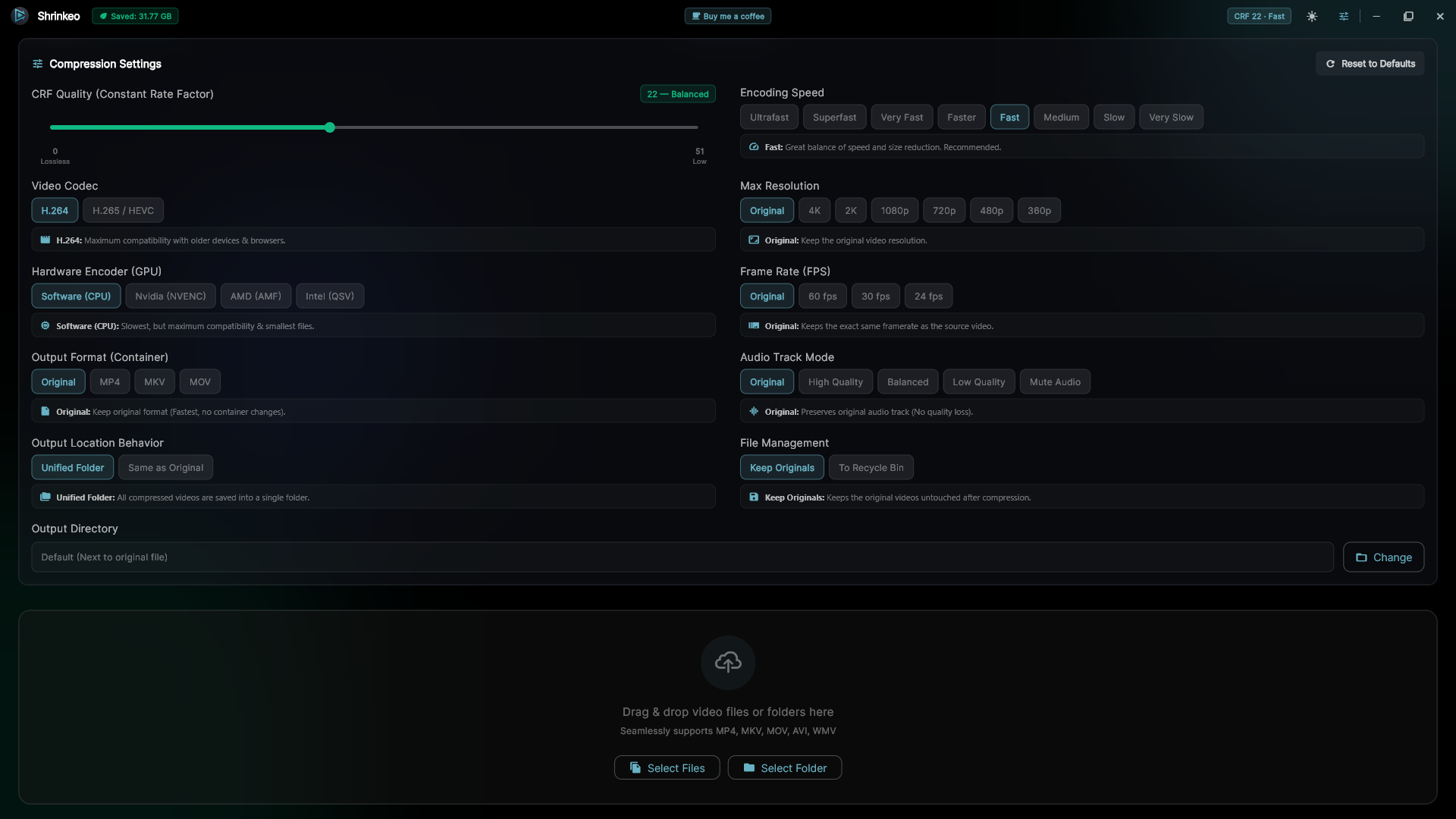Select Same as Original output location
Viewport: 1456px width, 819px height.
(166, 467)
